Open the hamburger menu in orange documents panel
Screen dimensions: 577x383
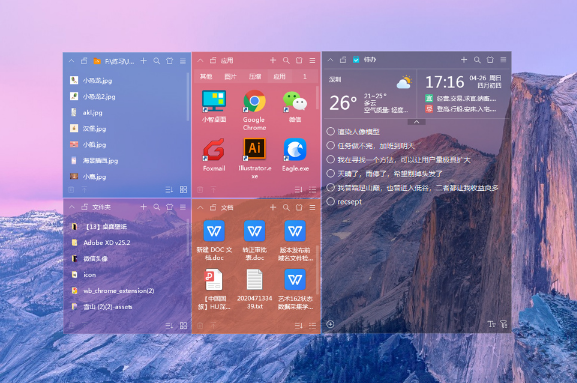tap(312, 208)
